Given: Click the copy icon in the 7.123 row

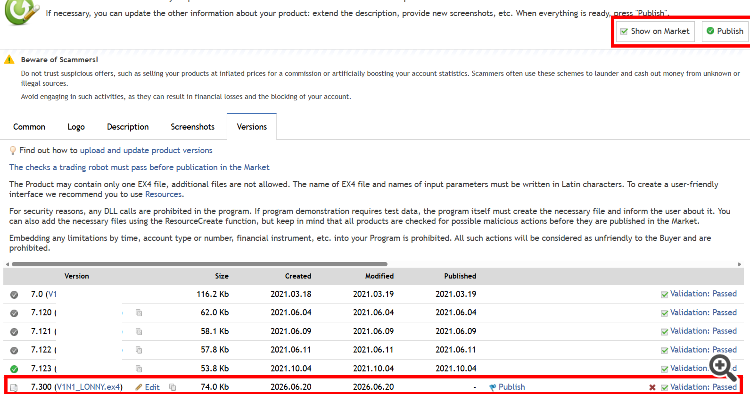Looking at the screenshot, I should 139,369.
